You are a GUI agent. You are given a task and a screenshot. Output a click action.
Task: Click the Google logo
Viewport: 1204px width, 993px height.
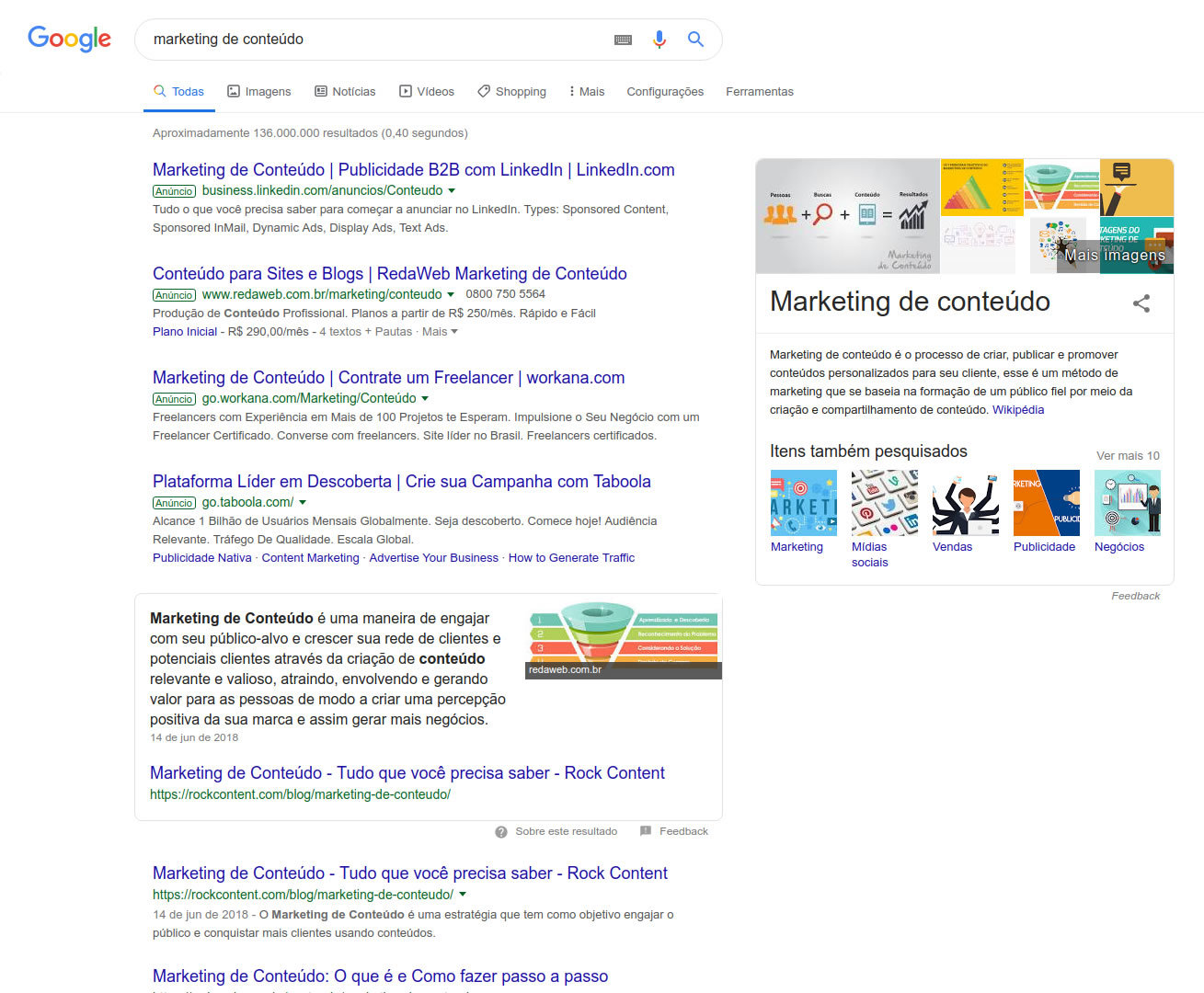[x=69, y=39]
